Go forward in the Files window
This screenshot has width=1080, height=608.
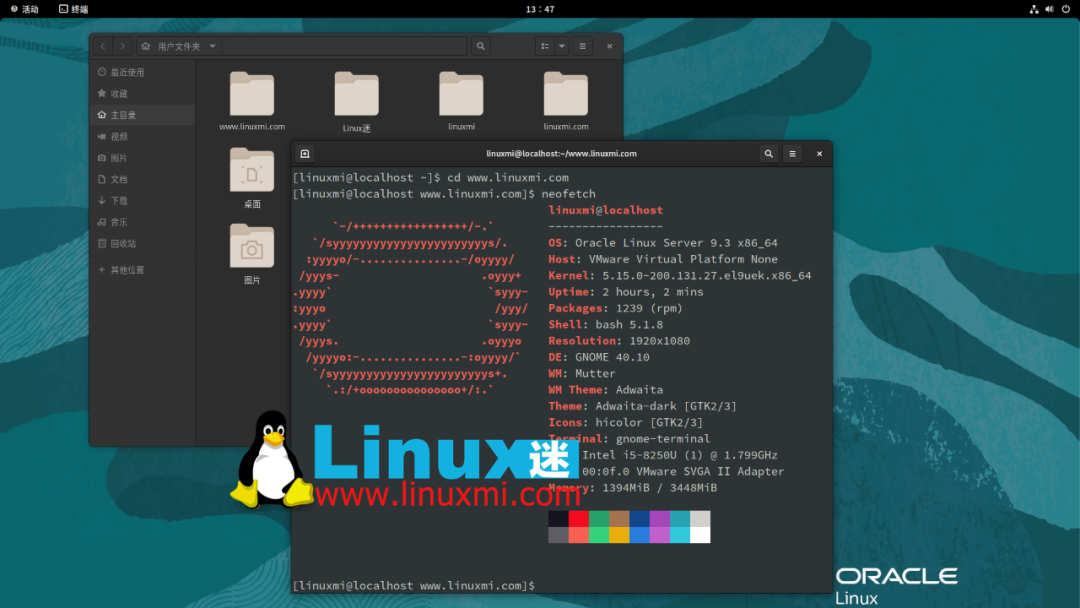[123, 46]
